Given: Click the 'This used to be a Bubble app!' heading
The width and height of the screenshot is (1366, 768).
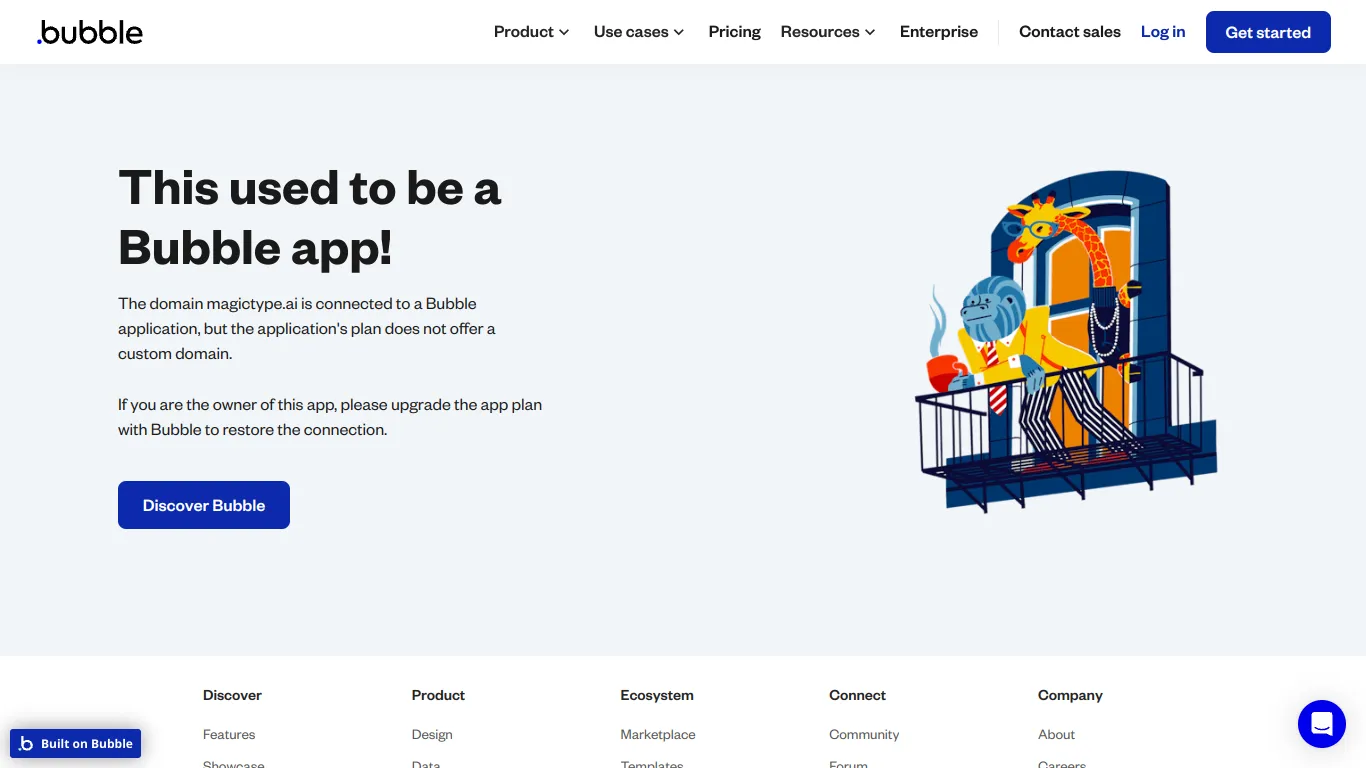Looking at the screenshot, I should [309, 217].
